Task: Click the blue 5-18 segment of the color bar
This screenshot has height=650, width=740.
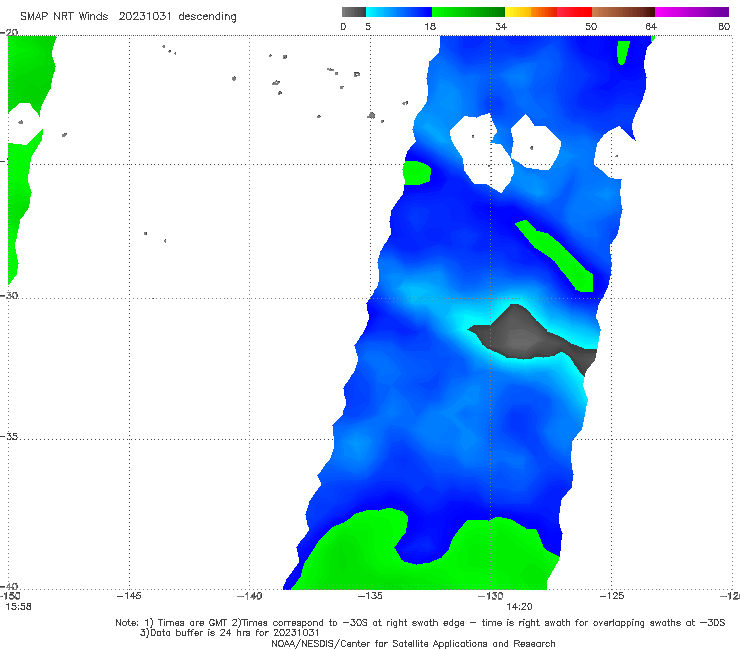Action: pos(399,12)
